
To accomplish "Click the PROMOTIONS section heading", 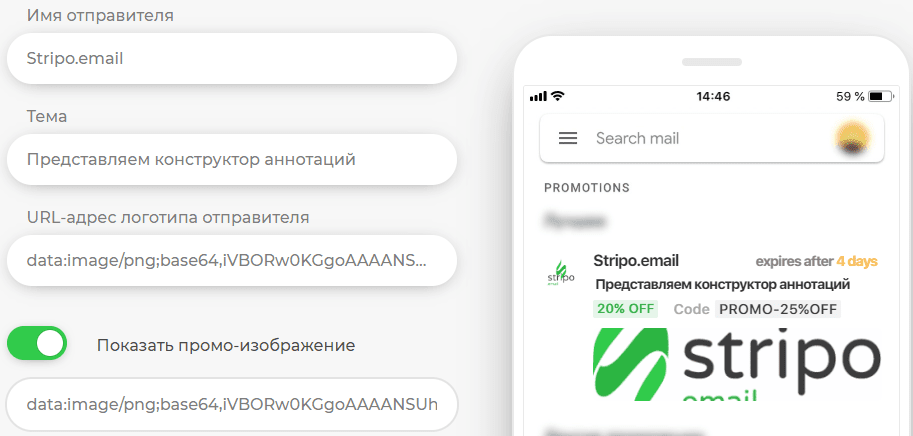I will pyautogui.click(x=587, y=188).
